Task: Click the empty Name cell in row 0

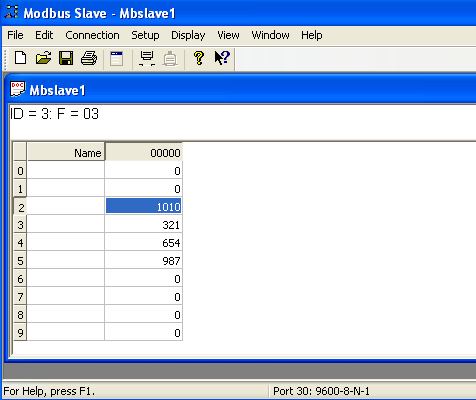Action: tap(66, 170)
